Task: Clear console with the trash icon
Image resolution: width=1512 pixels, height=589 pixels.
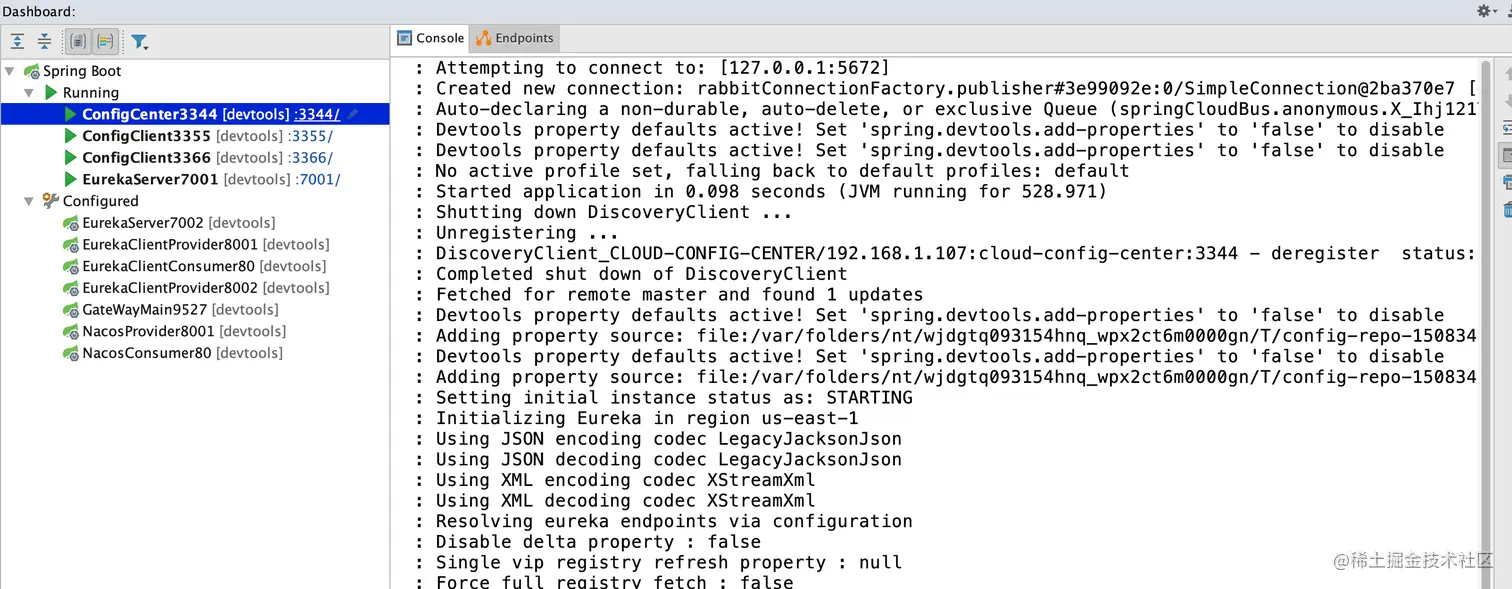Action: coord(1507,209)
